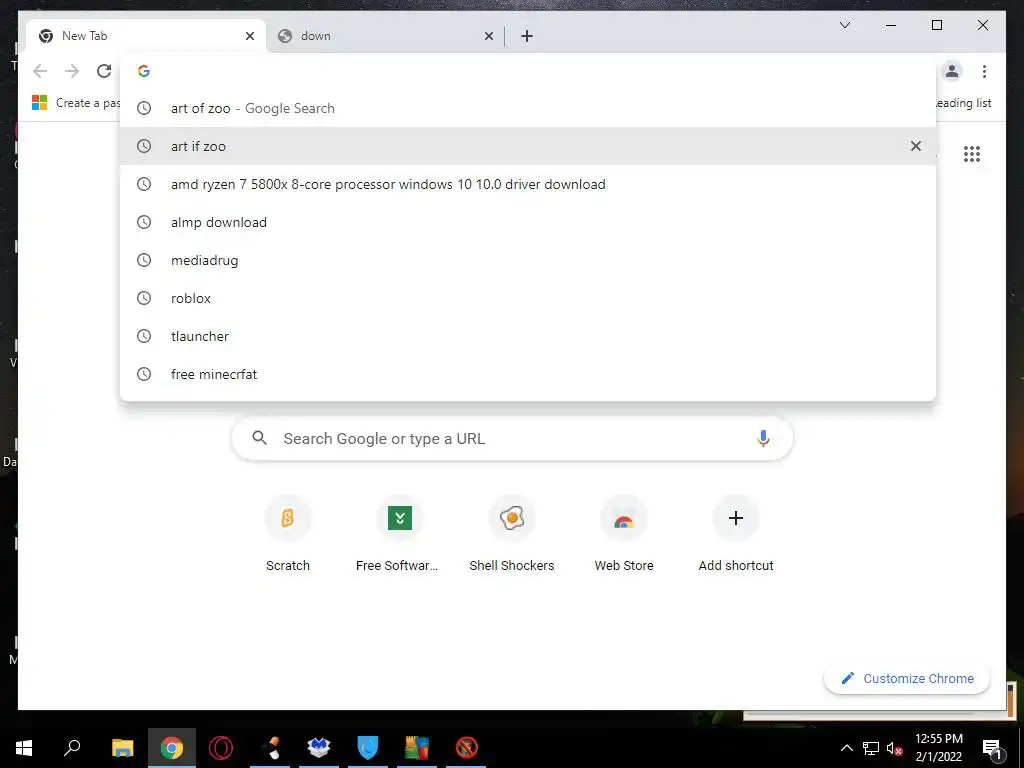Pick the 'mediadrug' history suggestion
Image resolution: width=1024 pixels, height=768 pixels.
coord(528,260)
